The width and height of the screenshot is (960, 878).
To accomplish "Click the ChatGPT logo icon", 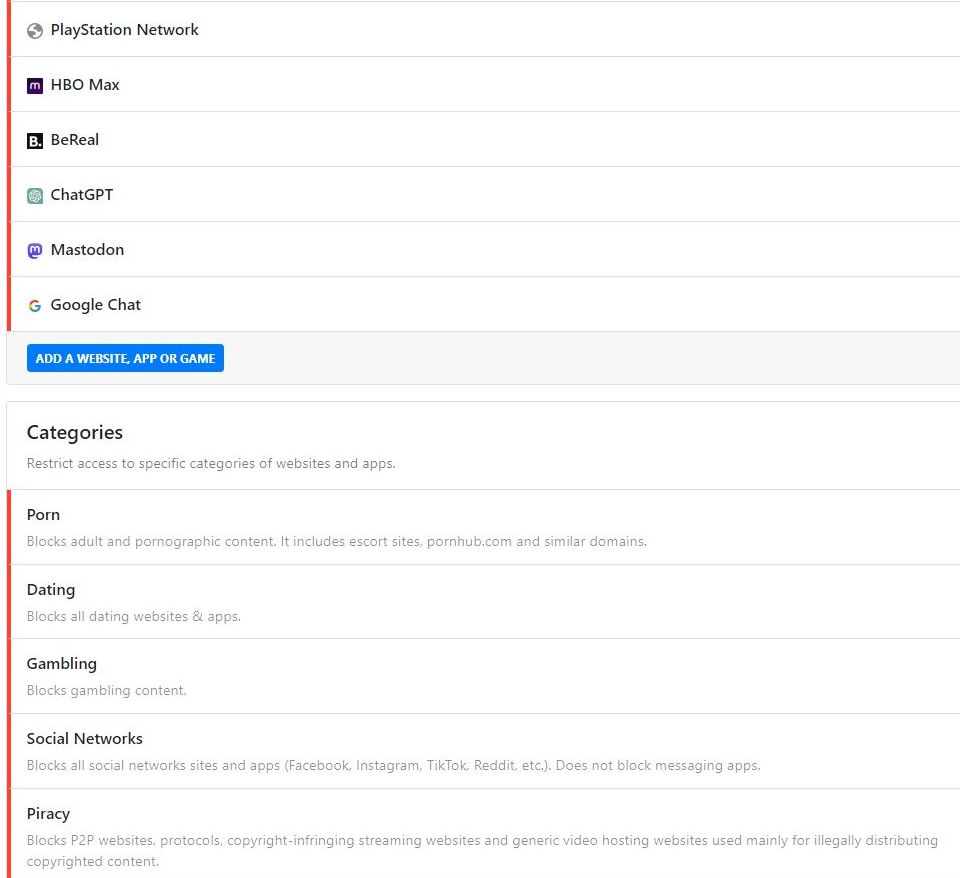I will click(35, 196).
